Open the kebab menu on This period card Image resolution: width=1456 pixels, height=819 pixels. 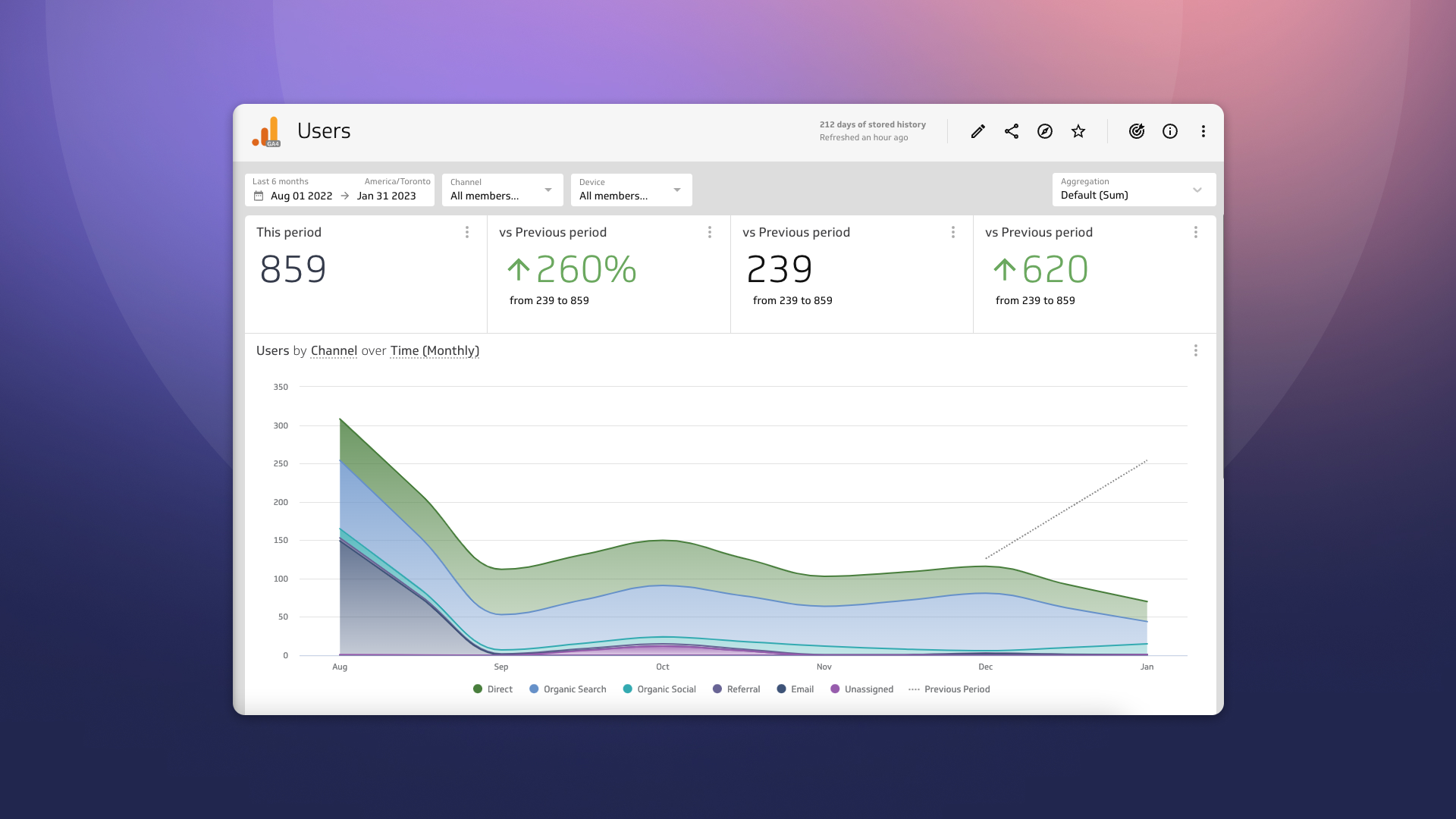(x=466, y=232)
